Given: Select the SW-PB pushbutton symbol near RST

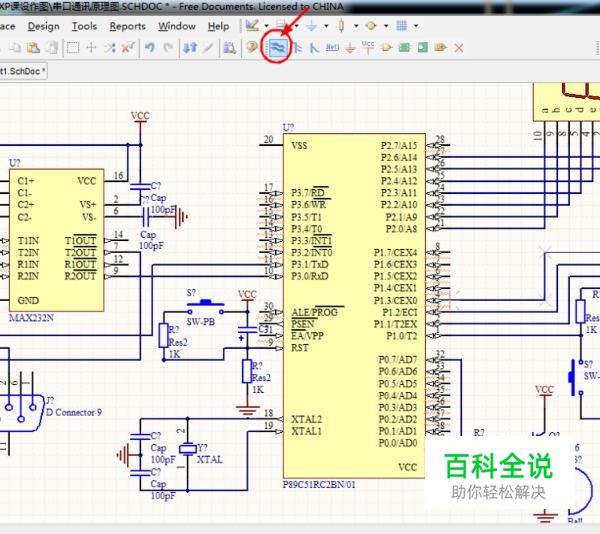Looking at the screenshot, I should click(205, 307).
